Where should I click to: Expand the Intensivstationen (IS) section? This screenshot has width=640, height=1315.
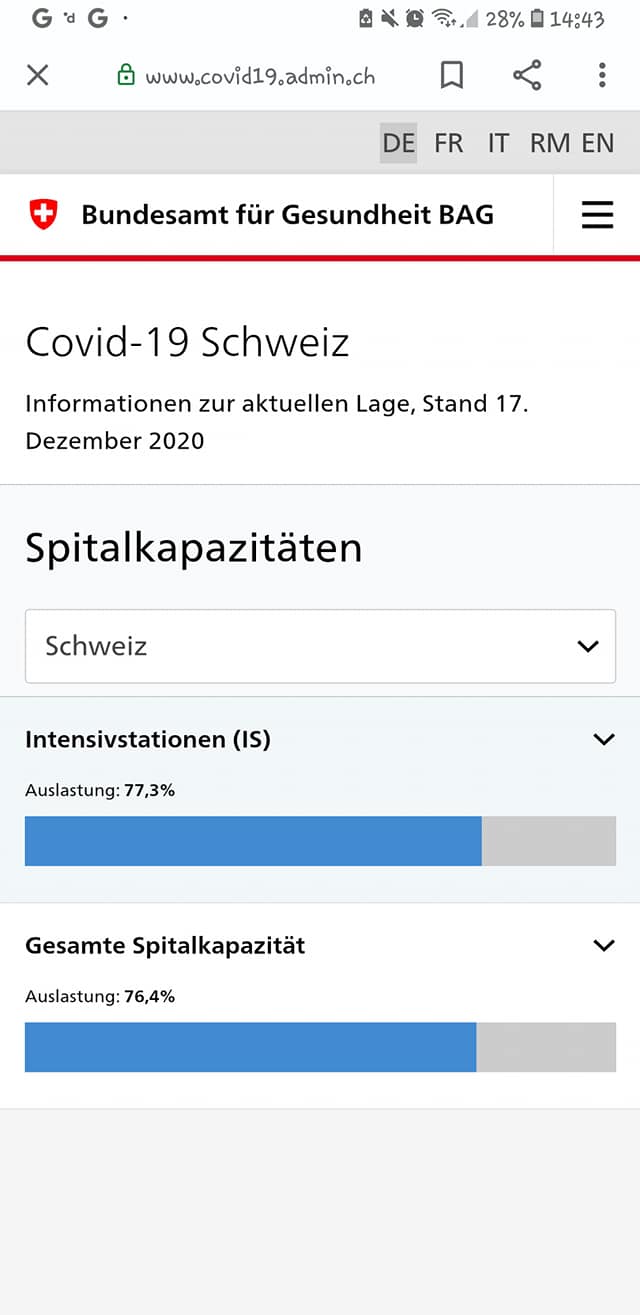click(x=603, y=740)
